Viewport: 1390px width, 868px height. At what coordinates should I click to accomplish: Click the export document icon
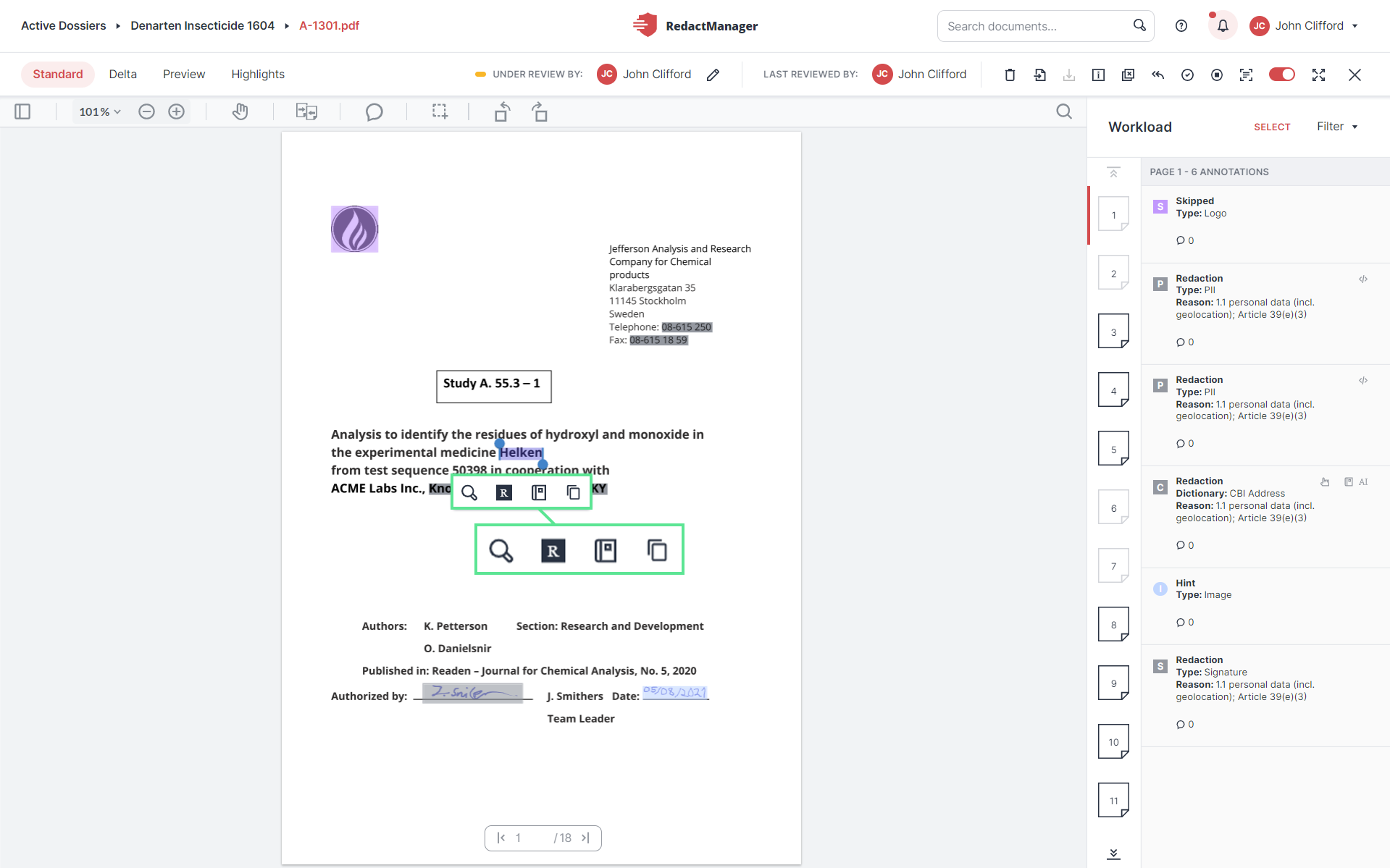(x=1039, y=75)
